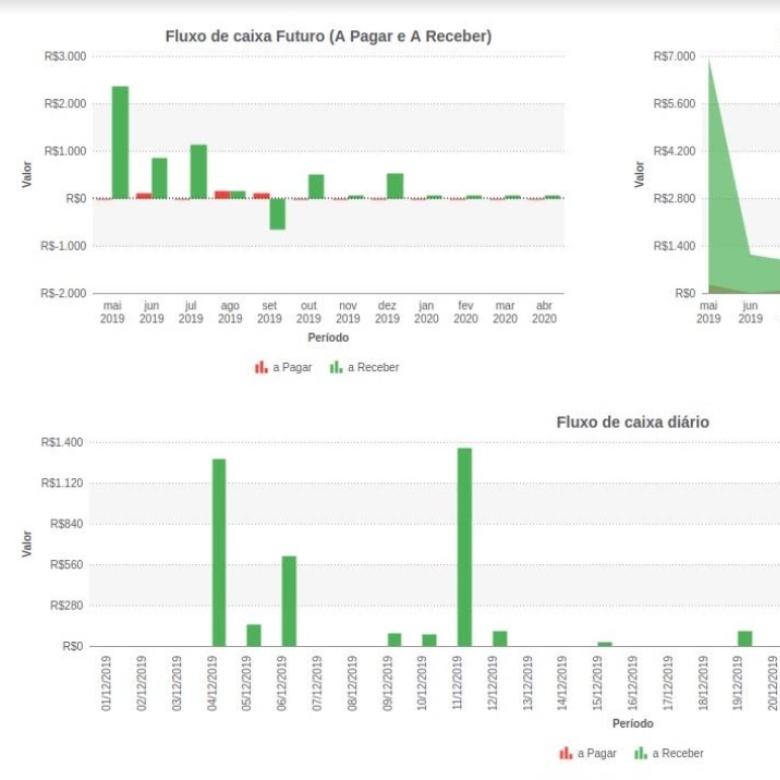Select the daily bar for 05/12/2019
The width and height of the screenshot is (780, 780).
(x=254, y=635)
